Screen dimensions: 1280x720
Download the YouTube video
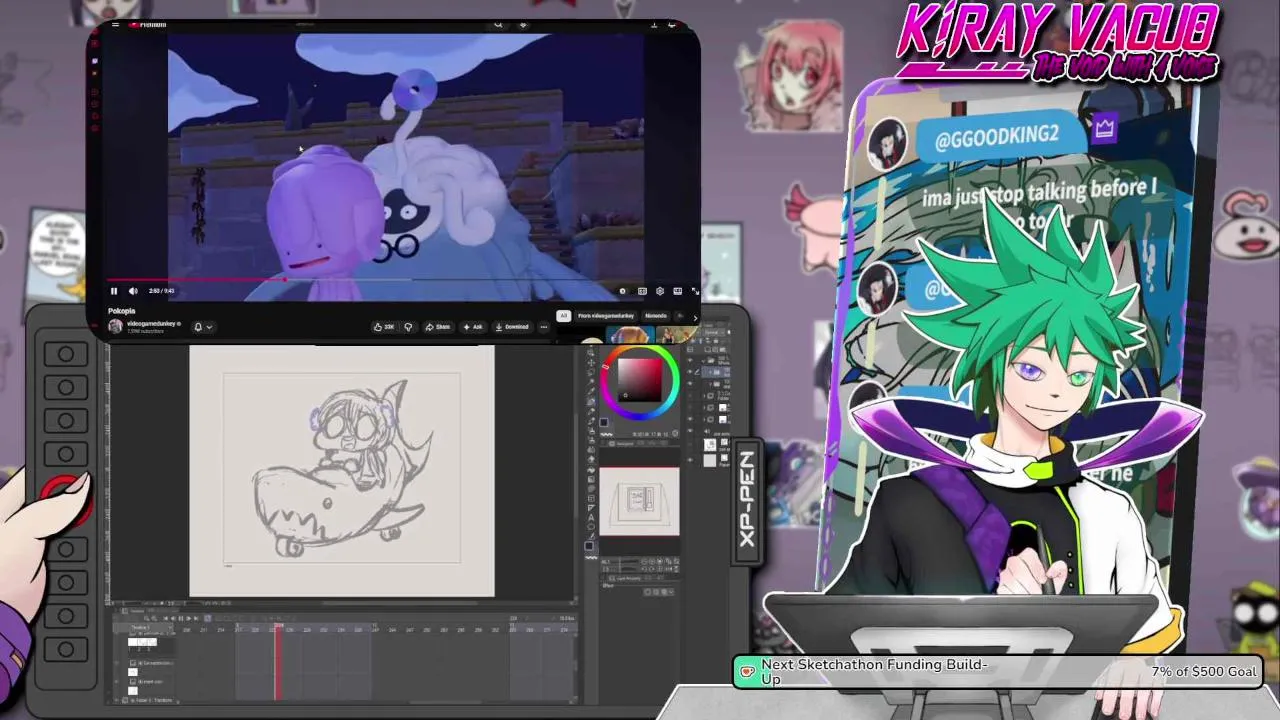[x=512, y=327]
